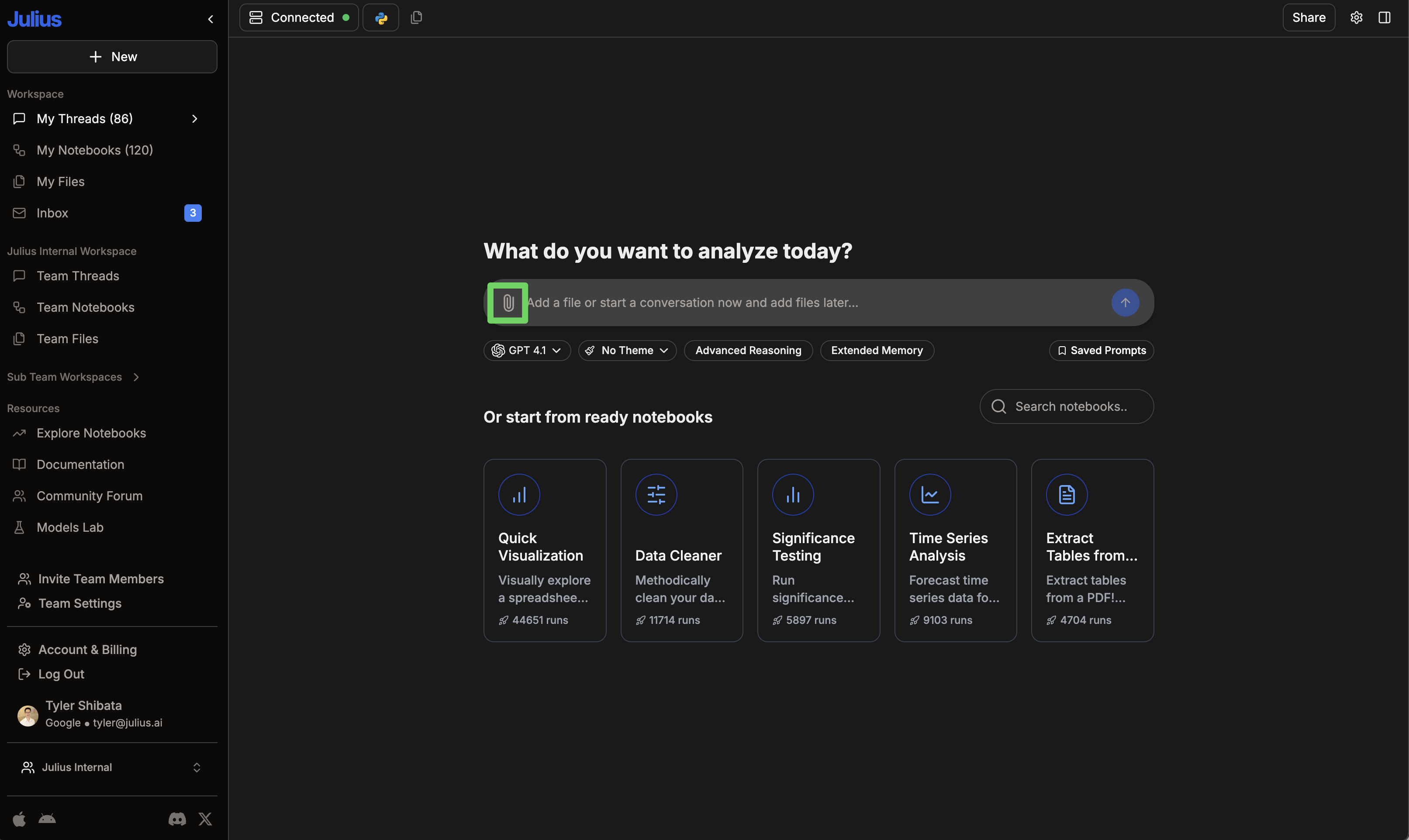Open settings gear icon at top right
Viewport: 1409px width, 840px height.
[x=1356, y=17]
